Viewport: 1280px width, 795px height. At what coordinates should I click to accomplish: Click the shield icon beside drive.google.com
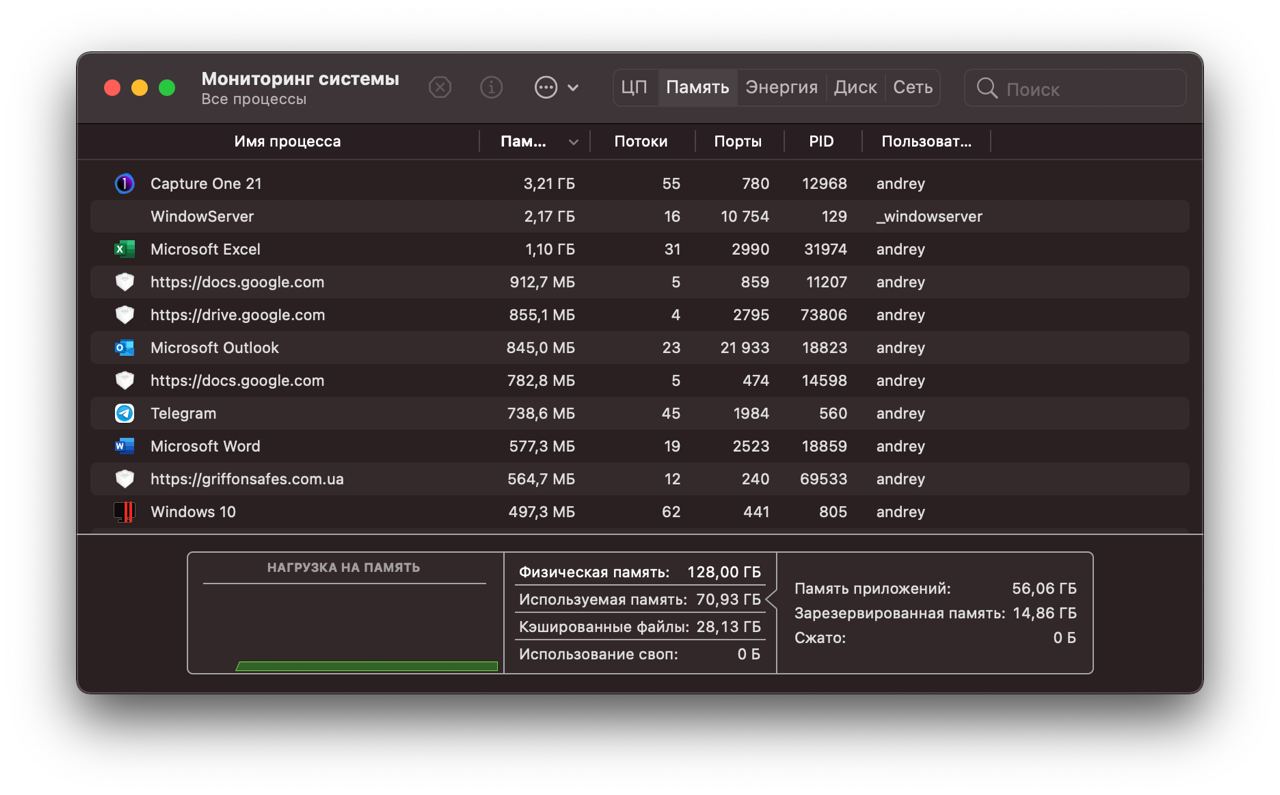point(124,315)
